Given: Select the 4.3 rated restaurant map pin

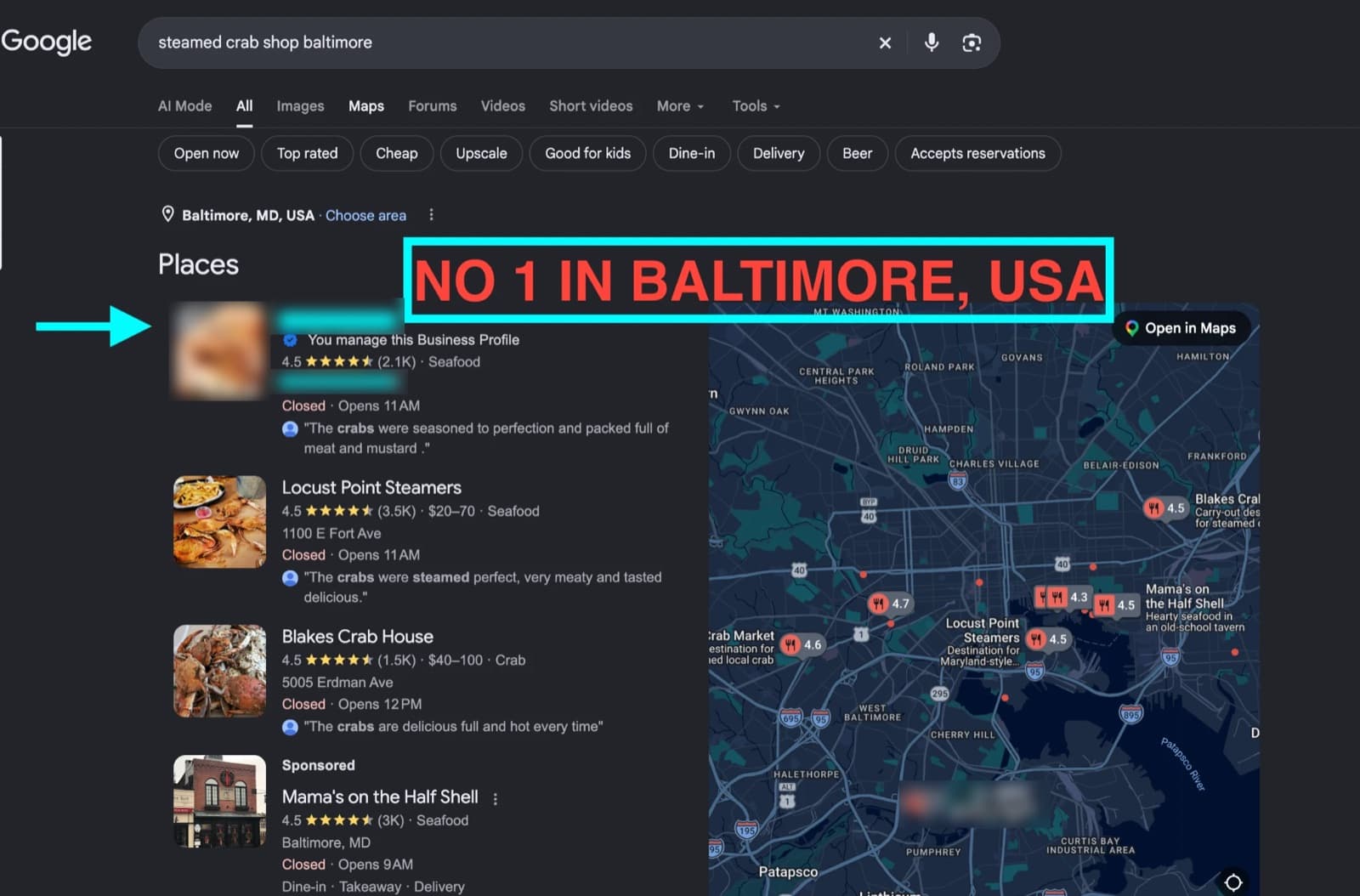Looking at the screenshot, I should tap(1067, 597).
